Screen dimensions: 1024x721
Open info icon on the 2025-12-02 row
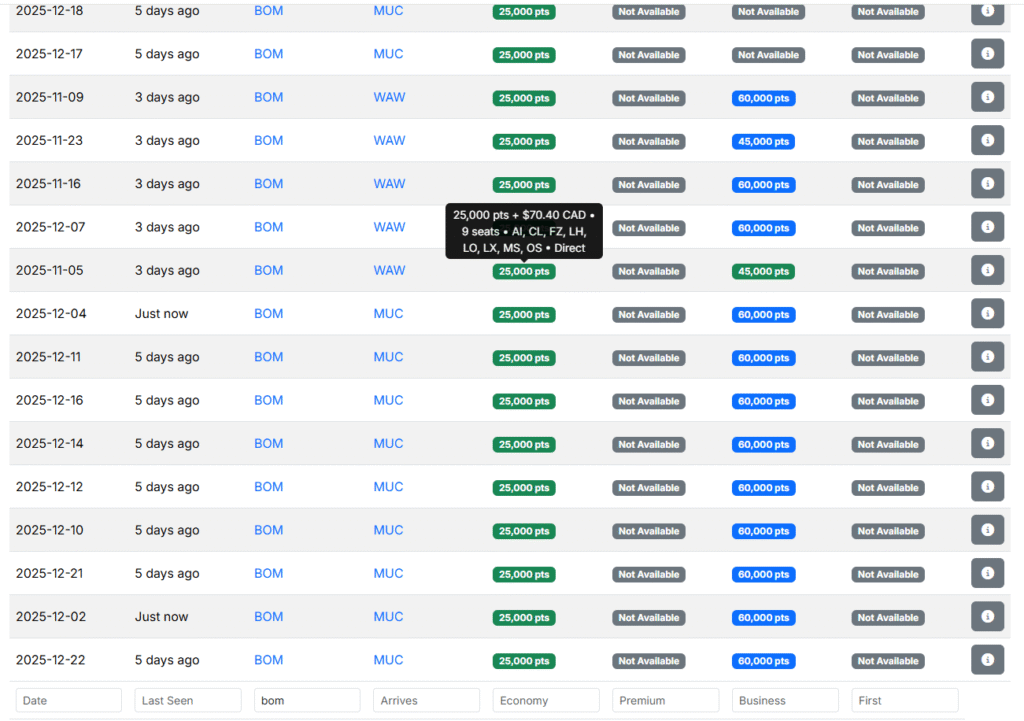987,617
